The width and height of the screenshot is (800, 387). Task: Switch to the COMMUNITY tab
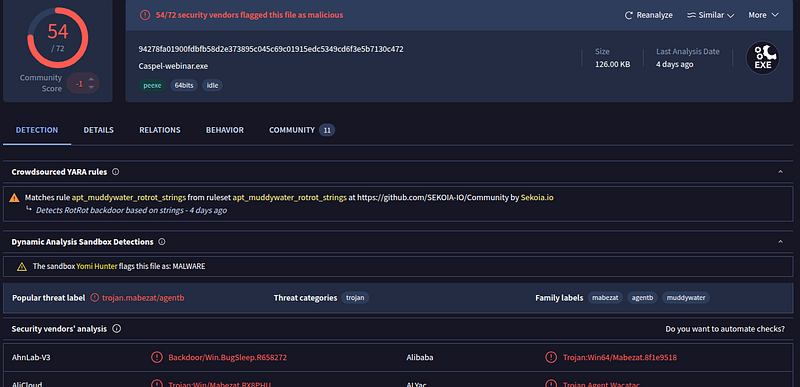(x=292, y=130)
